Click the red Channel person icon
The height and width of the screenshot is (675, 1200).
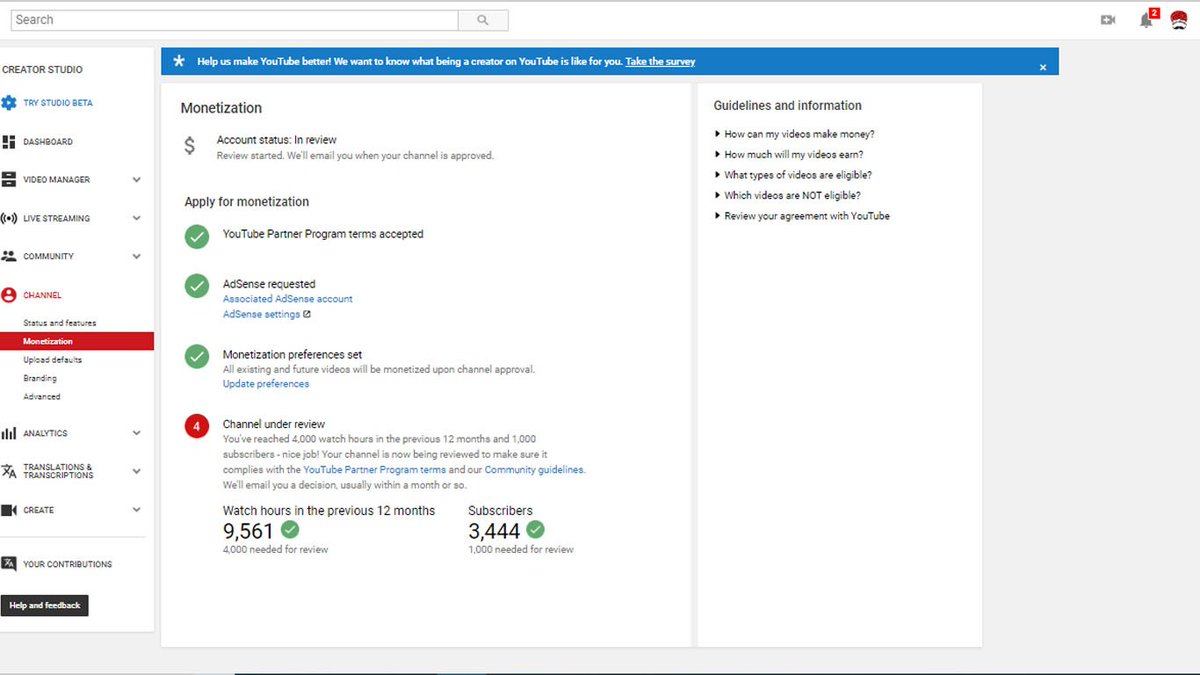point(9,295)
